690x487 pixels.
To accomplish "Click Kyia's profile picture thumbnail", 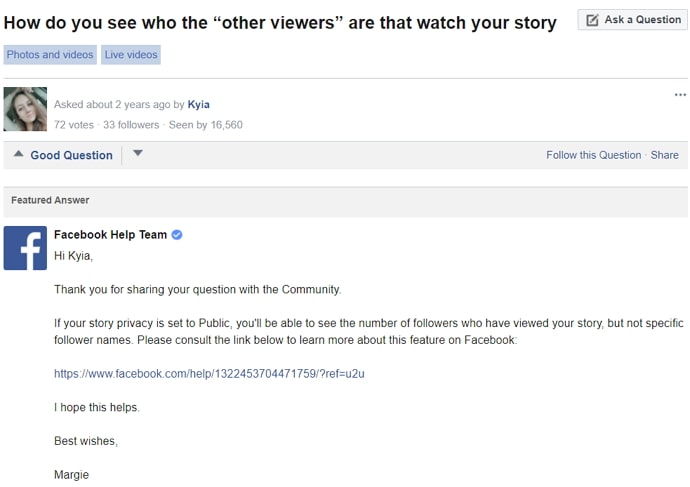I will [x=25, y=109].
